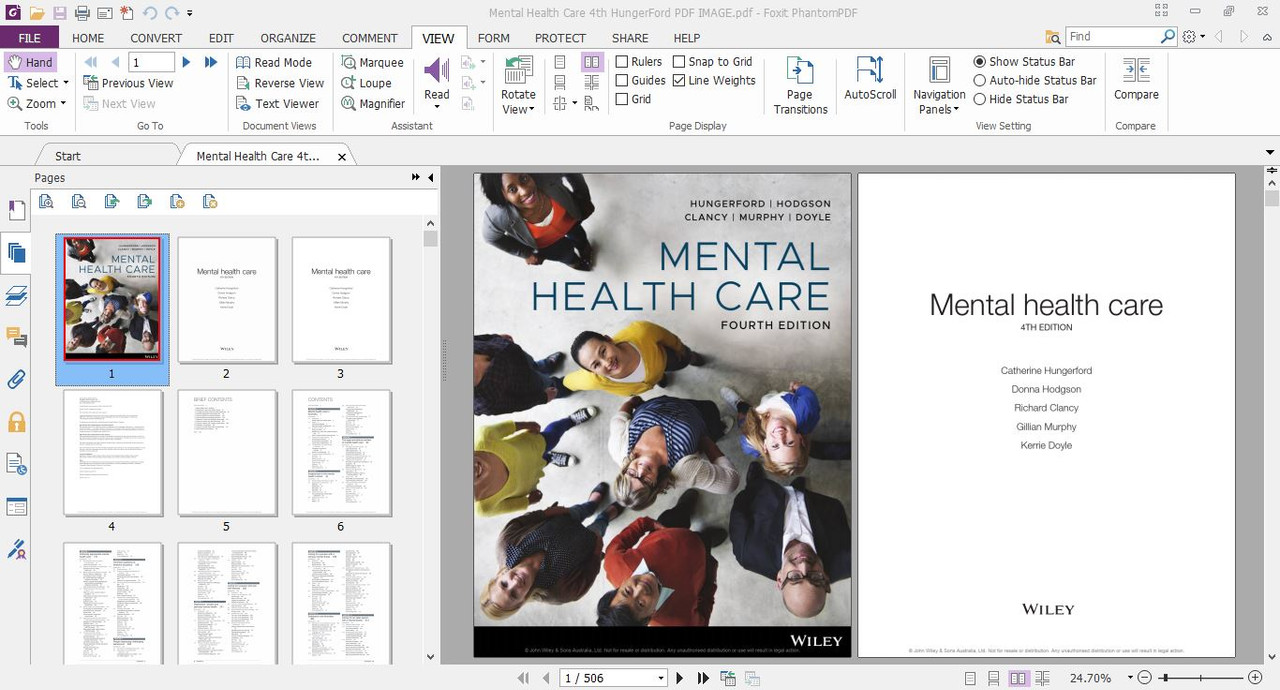Click the ribbon page number field
Image resolution: width=1280 pixels, height=690 pixels.
[151, 62]
